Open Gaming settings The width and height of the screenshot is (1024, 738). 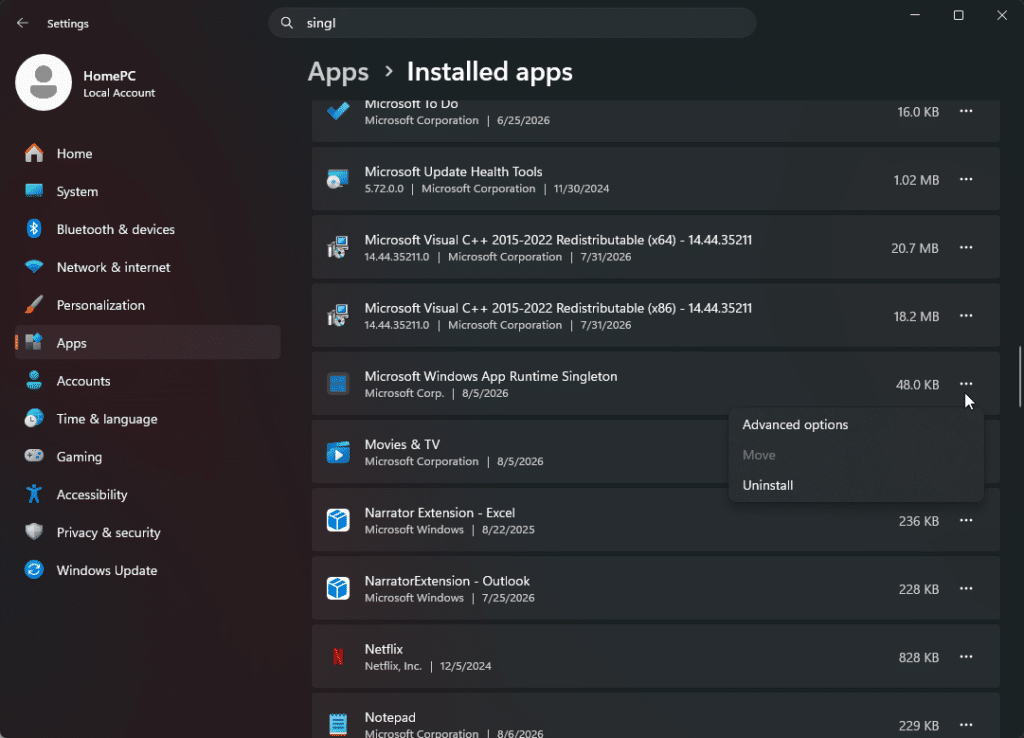tap(148, 457)
